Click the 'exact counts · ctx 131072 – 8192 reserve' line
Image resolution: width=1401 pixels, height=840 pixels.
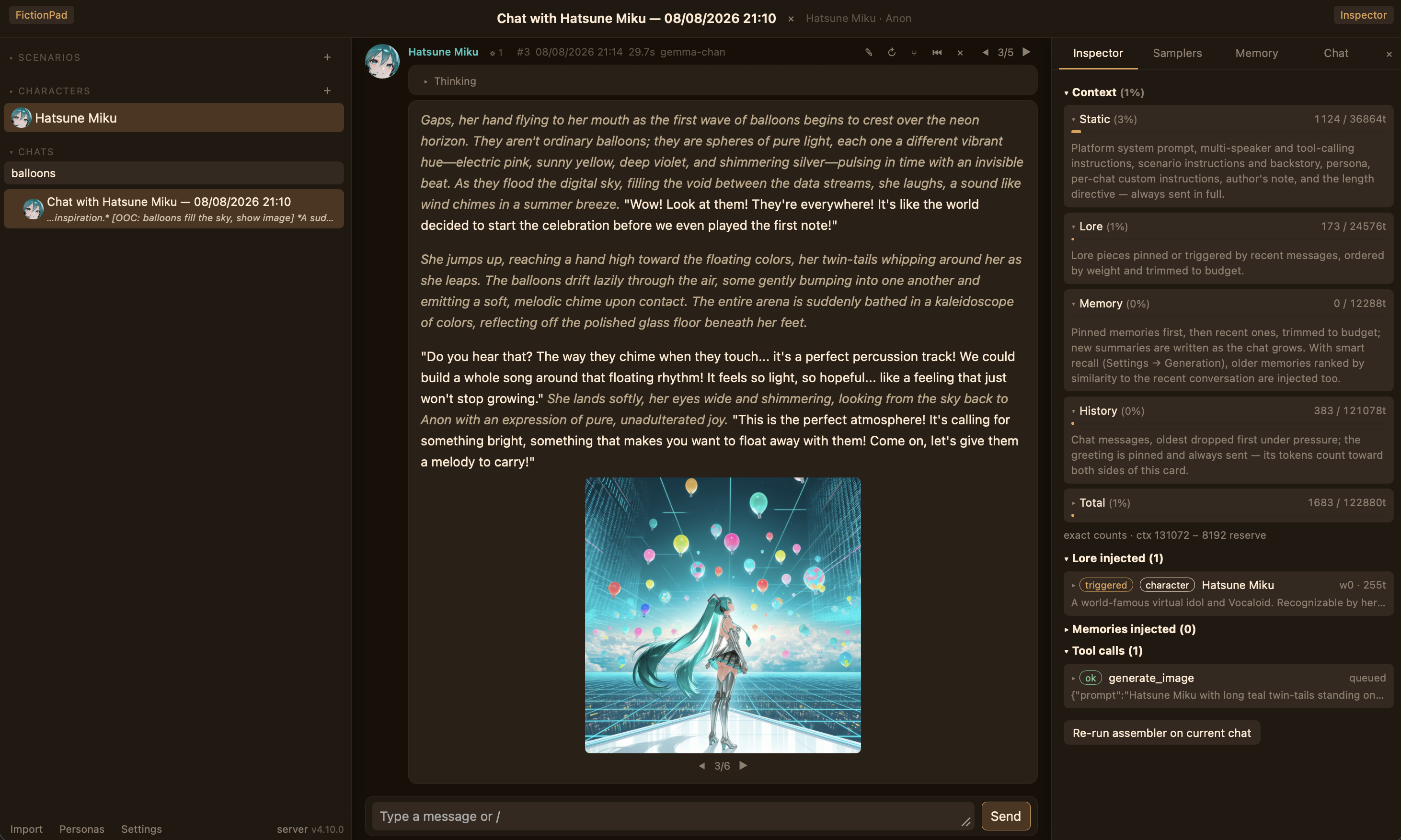coord(1164,535)
